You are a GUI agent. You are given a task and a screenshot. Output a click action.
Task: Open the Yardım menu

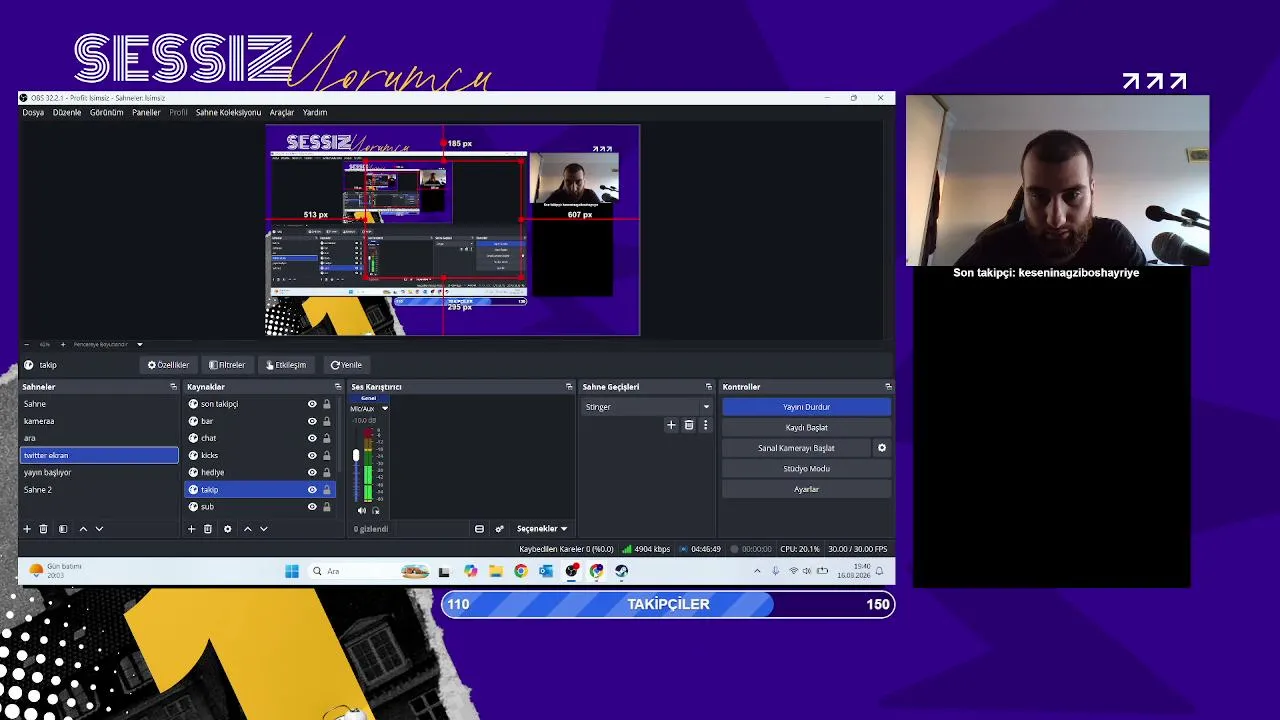[315, 113]
